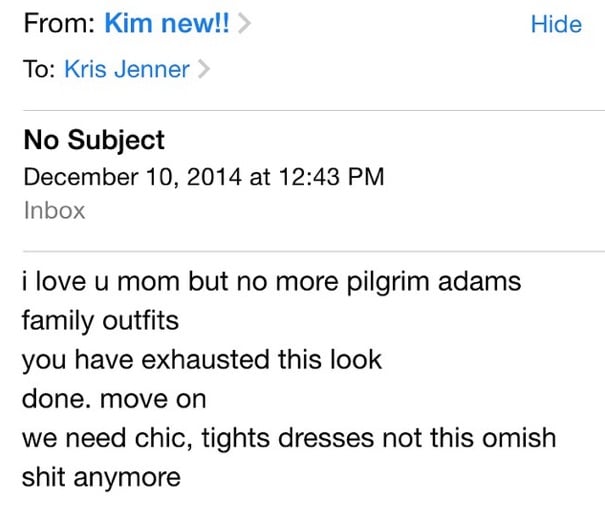Tap the 12:43 PM timestamp
605x510 pixels.
click(x=331, y=177)
